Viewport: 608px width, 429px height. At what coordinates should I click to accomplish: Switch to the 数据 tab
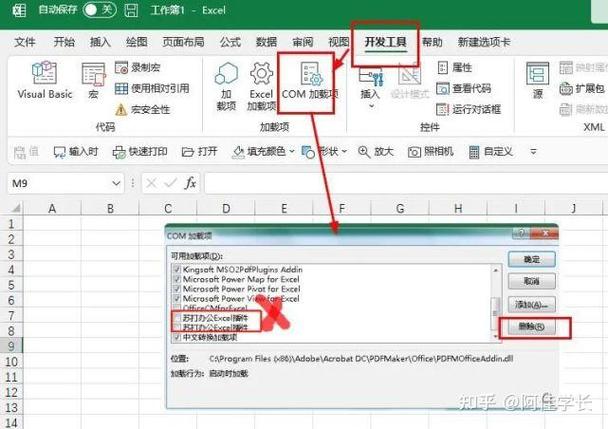coord(266,42)
